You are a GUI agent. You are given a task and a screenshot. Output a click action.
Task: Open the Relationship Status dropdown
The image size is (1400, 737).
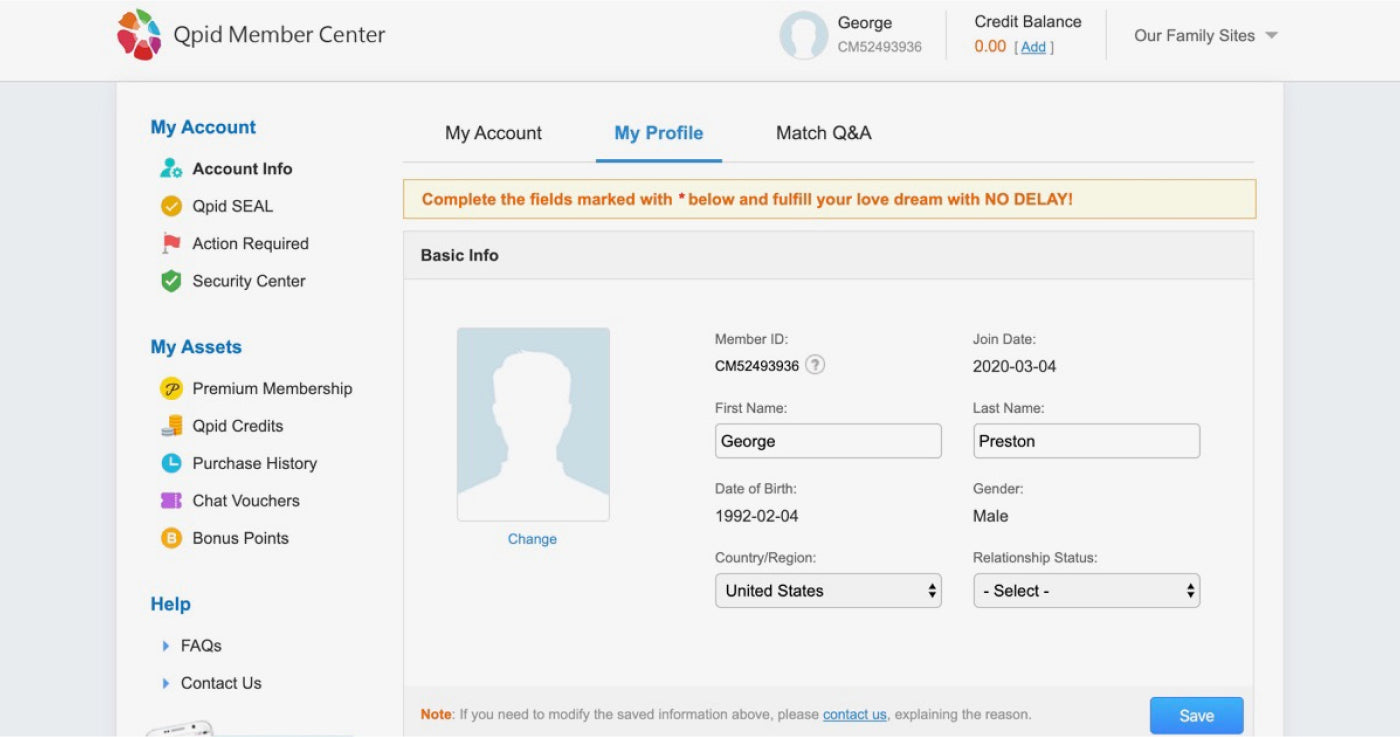pos(1086,591)
